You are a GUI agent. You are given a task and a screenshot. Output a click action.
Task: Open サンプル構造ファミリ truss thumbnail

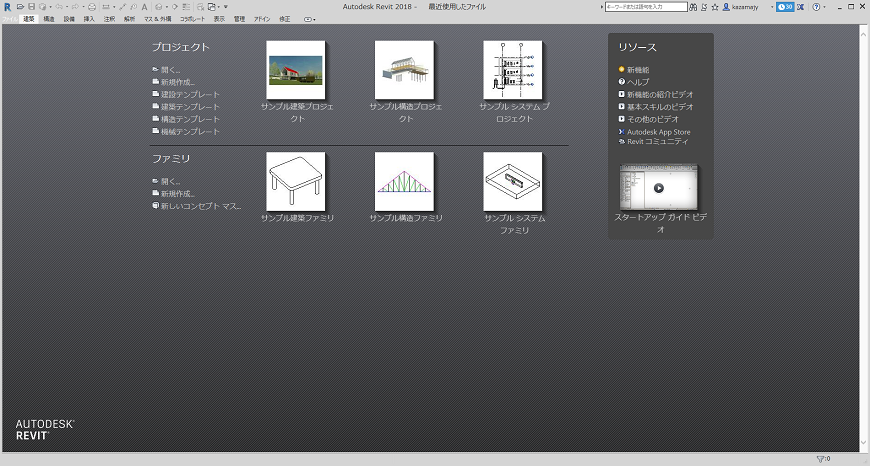pos(404,181)
